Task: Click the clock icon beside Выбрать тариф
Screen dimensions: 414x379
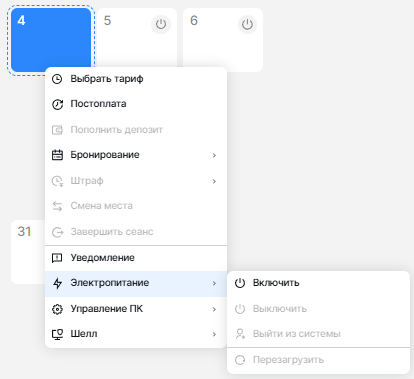Action: click(57, 79)
